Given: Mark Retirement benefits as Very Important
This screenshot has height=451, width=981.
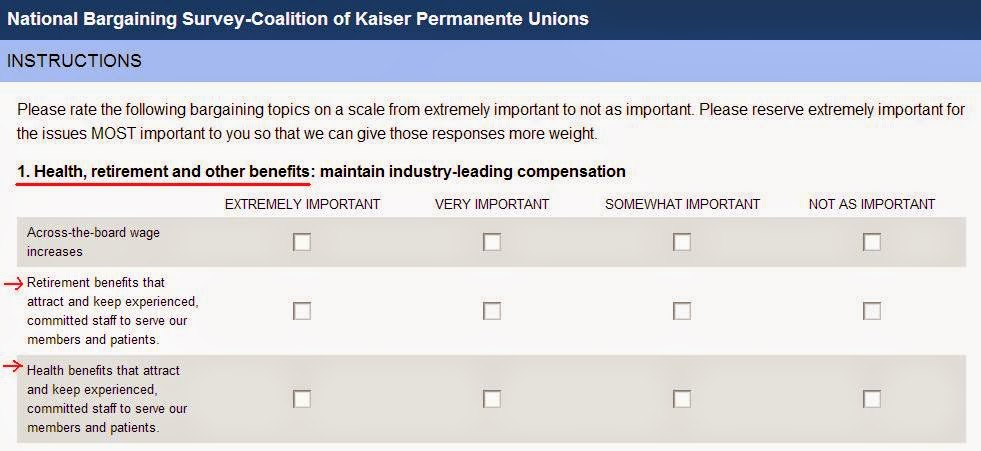Looking at the screenshot, I should click(x=492, y=311).
